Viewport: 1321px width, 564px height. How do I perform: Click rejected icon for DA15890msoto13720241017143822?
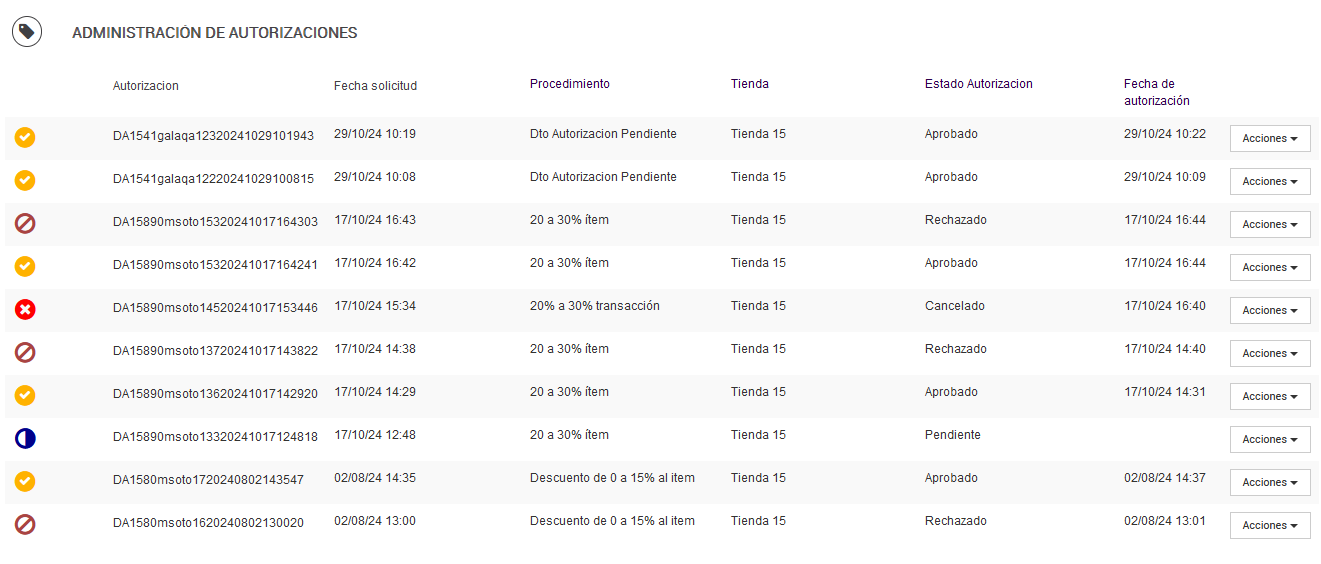(25, 352)
